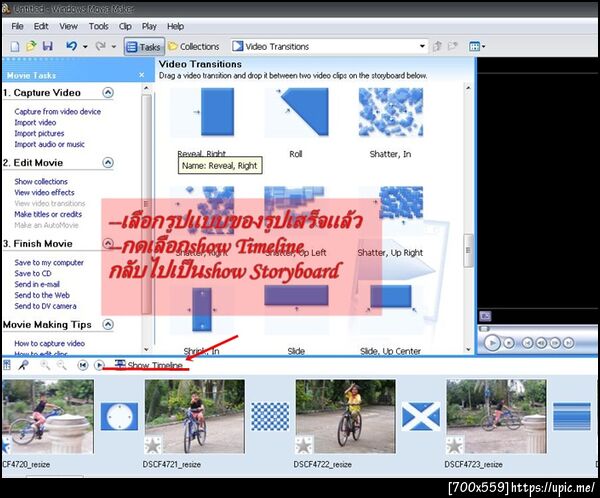Click the Save to CD link
The height and width of the screenshot is (498, 600).
coord(33,273)
